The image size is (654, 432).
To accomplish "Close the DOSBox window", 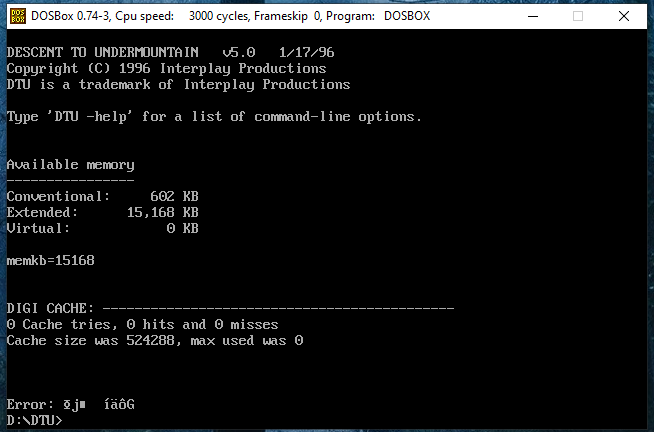I will [624, 16].
